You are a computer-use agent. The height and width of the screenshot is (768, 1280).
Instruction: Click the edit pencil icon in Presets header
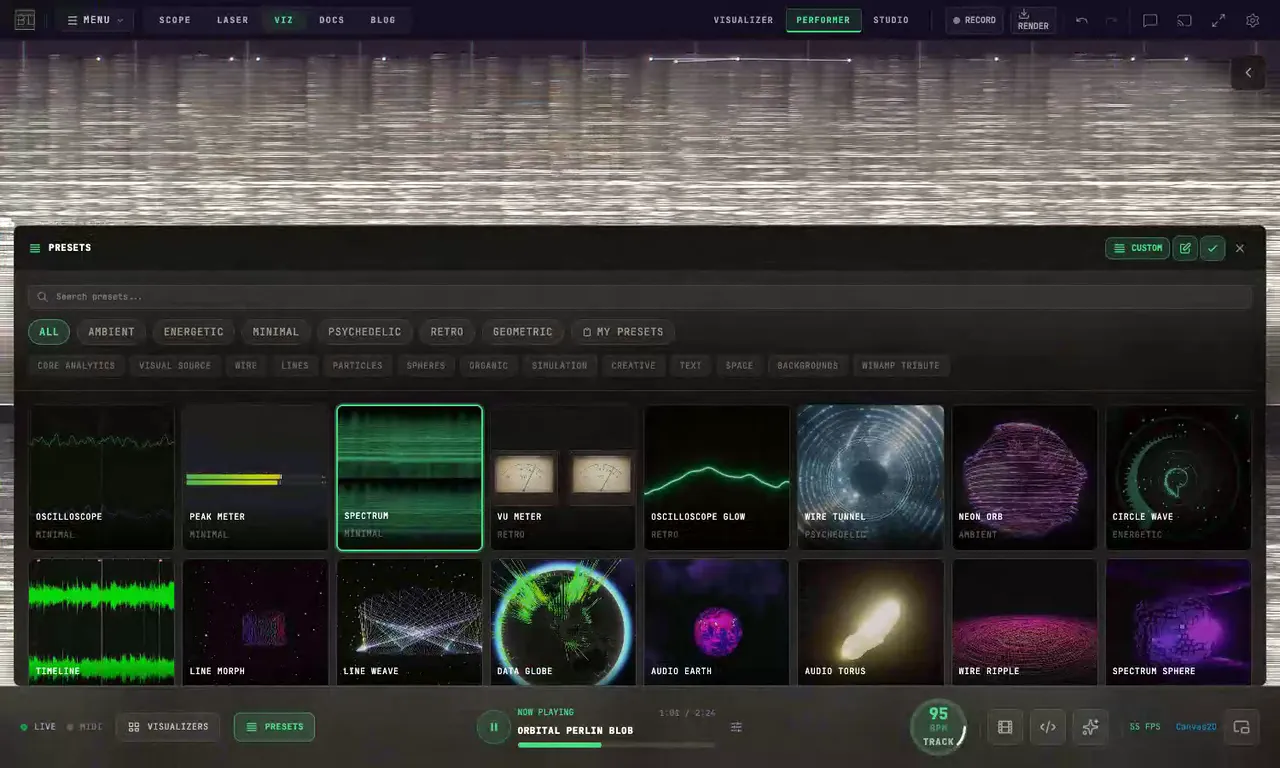click(x=1185, y=248)
